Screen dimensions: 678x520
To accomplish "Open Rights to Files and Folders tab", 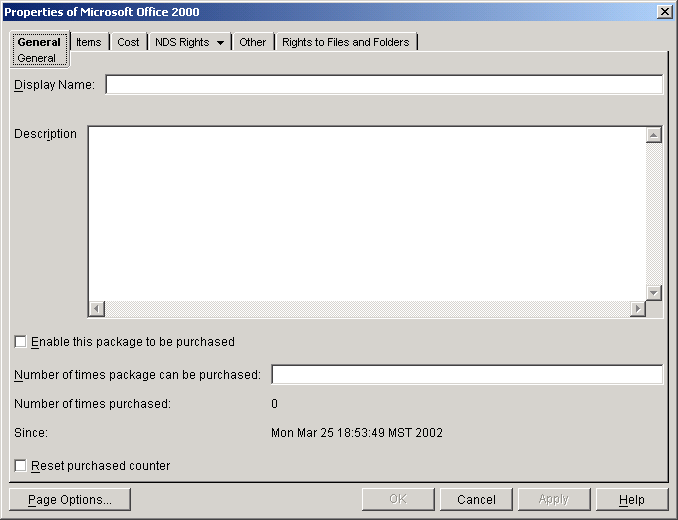I will pos(345,42).
